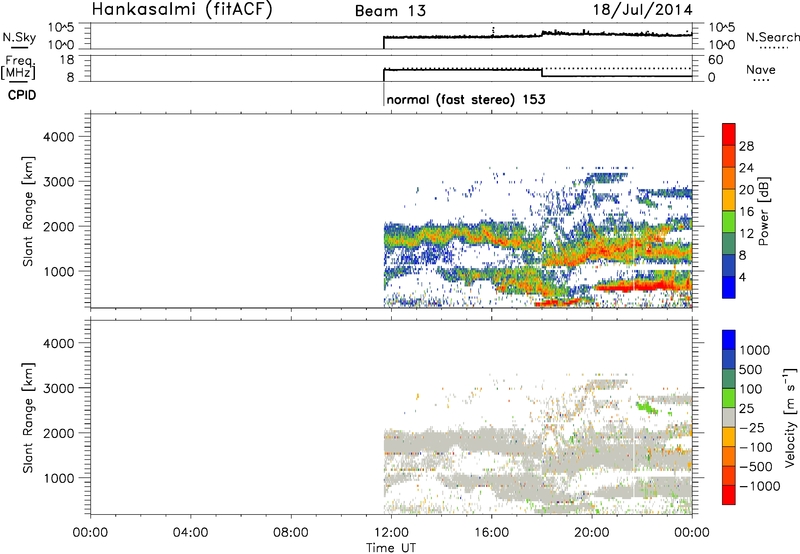Click the Freq. [MHz] axis label
The height and width of the screenshot is (554, 800).
click(19, 67)
